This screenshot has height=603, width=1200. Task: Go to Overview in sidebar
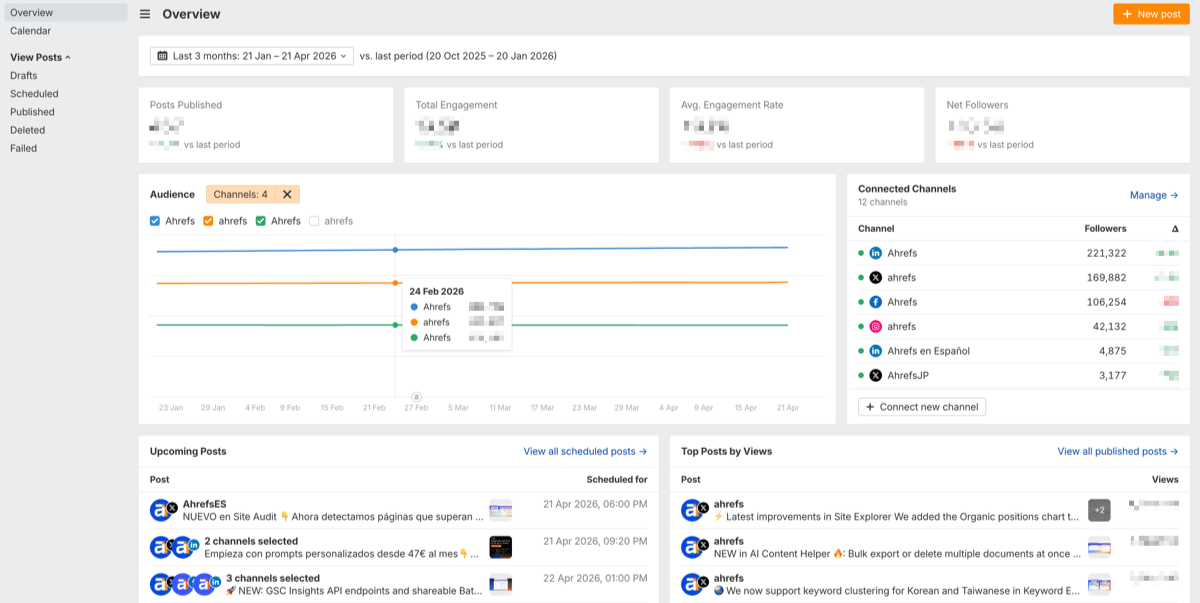64,13
